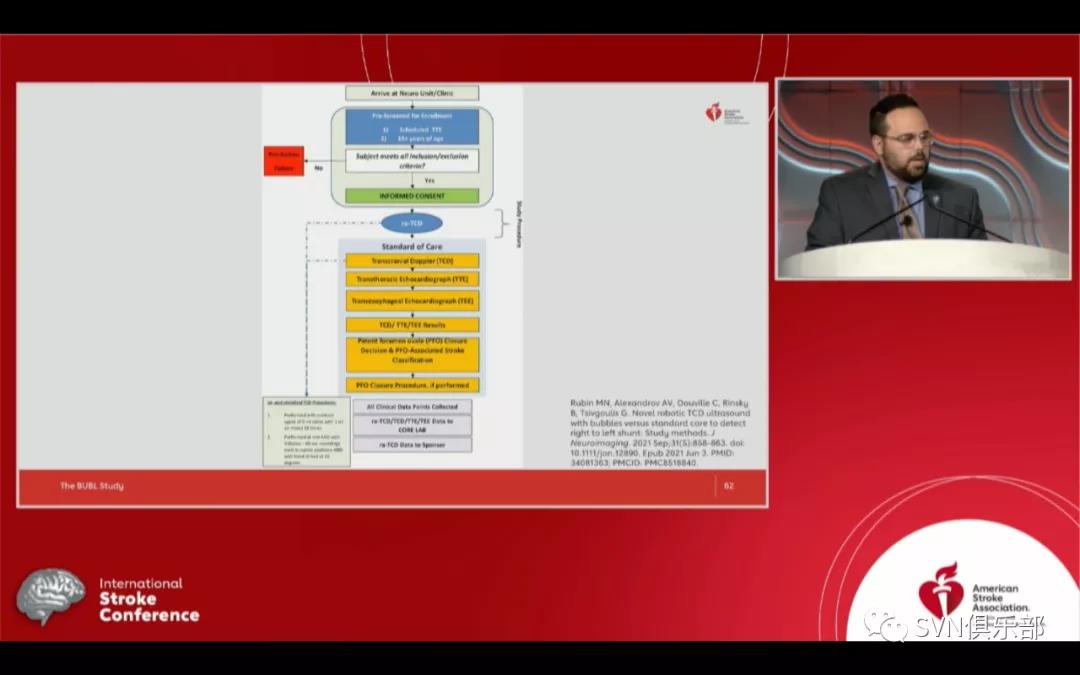Click 'Transcranial Doppler (TCD)' box
The width and height of the screenshot is (1080, 675).
click(412, 262)
